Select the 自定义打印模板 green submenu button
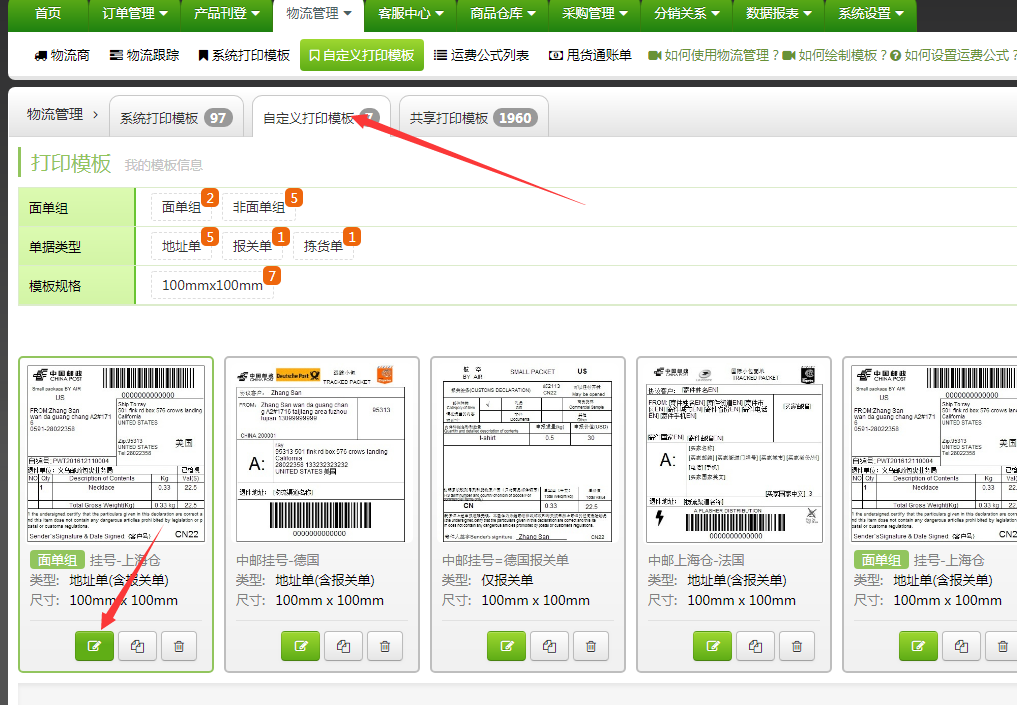1017x705 pixels. point(362,55)
